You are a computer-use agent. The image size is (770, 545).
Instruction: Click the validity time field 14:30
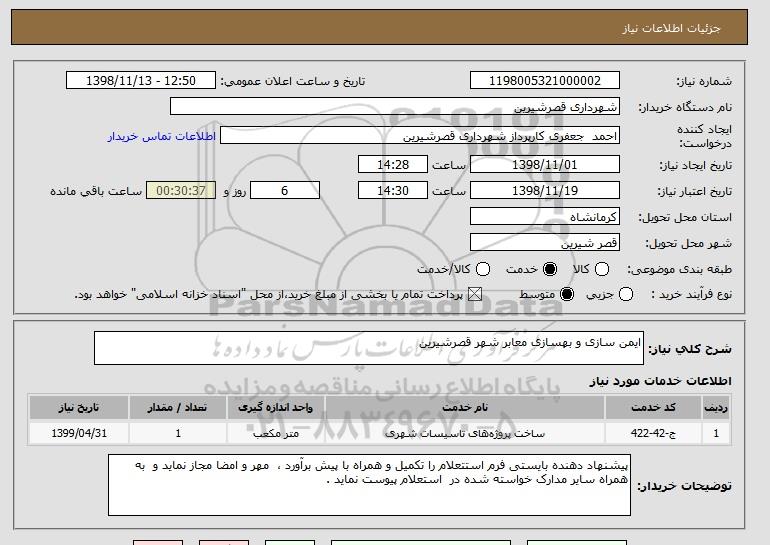[393, 191]
